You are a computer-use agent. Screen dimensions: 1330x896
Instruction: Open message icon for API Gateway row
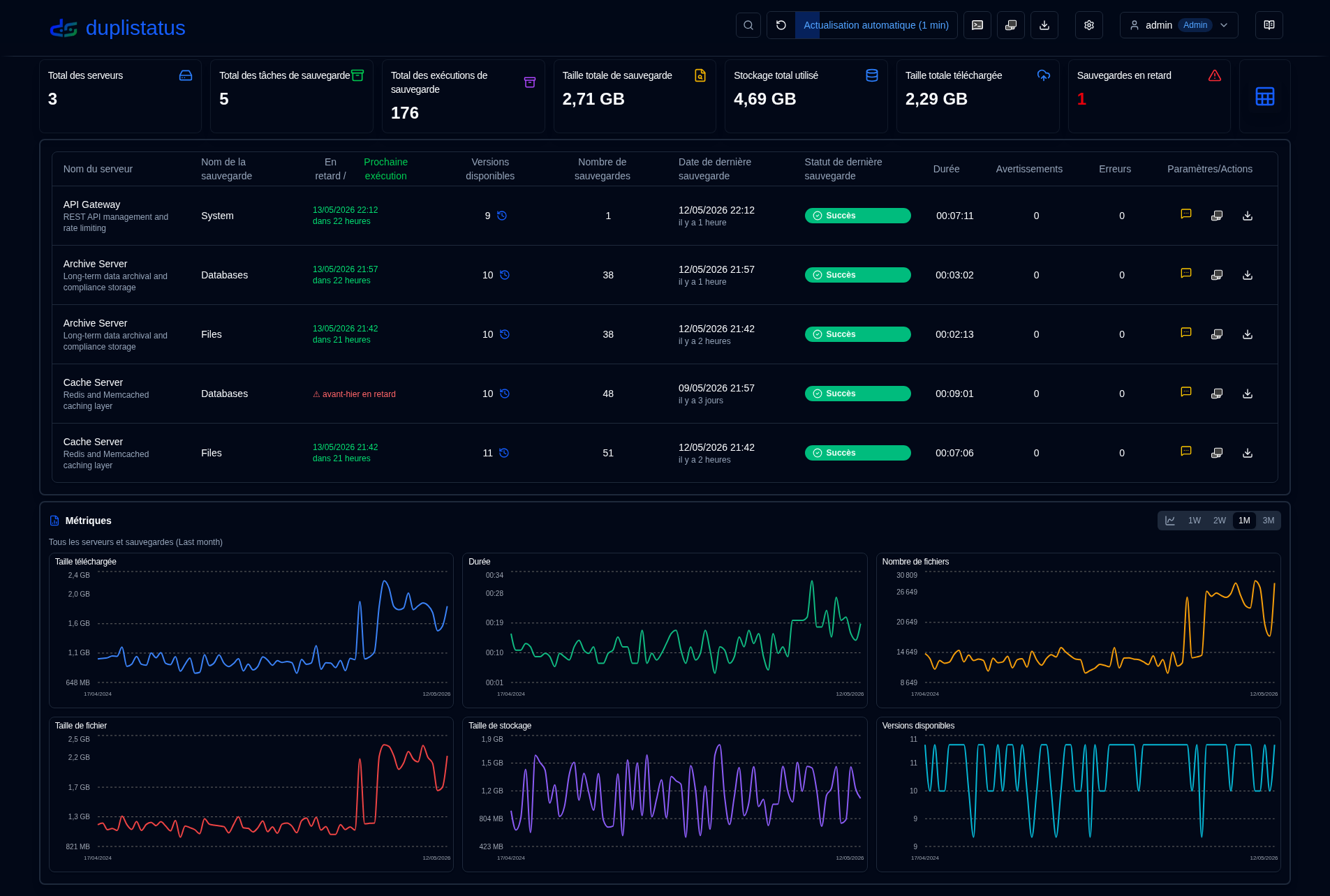point(1186,214)
